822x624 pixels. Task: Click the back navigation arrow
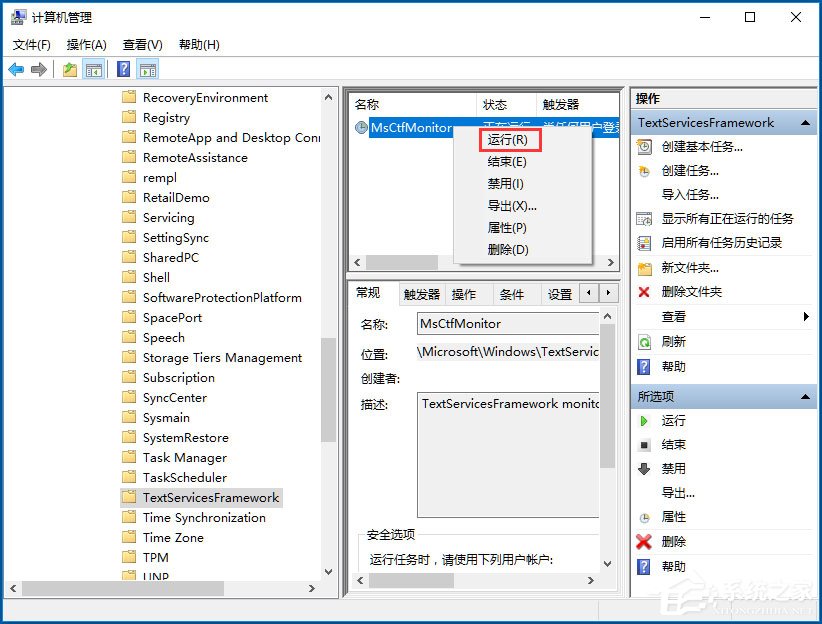(x=17, y=69)
